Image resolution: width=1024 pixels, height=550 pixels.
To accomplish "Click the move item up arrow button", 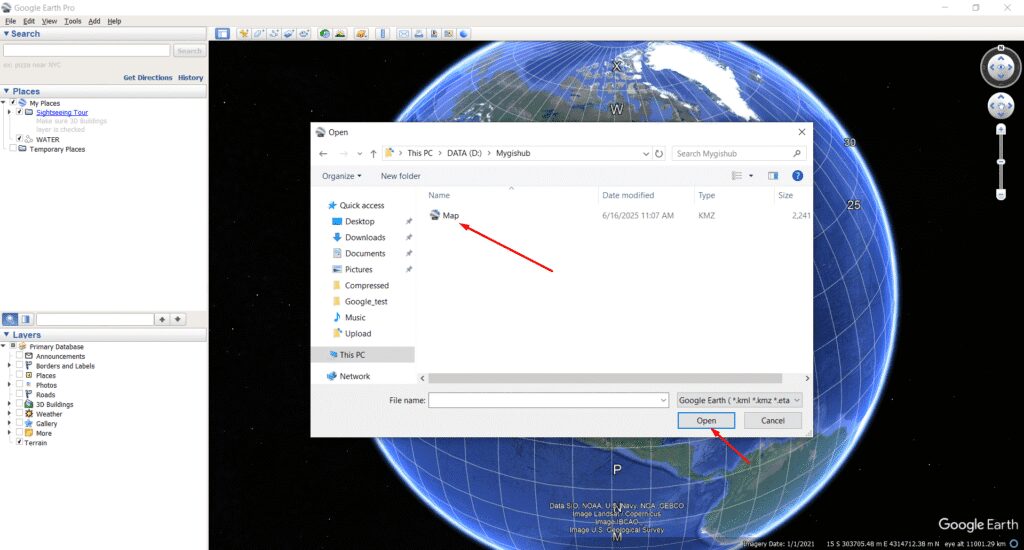I will click(162, 319).
